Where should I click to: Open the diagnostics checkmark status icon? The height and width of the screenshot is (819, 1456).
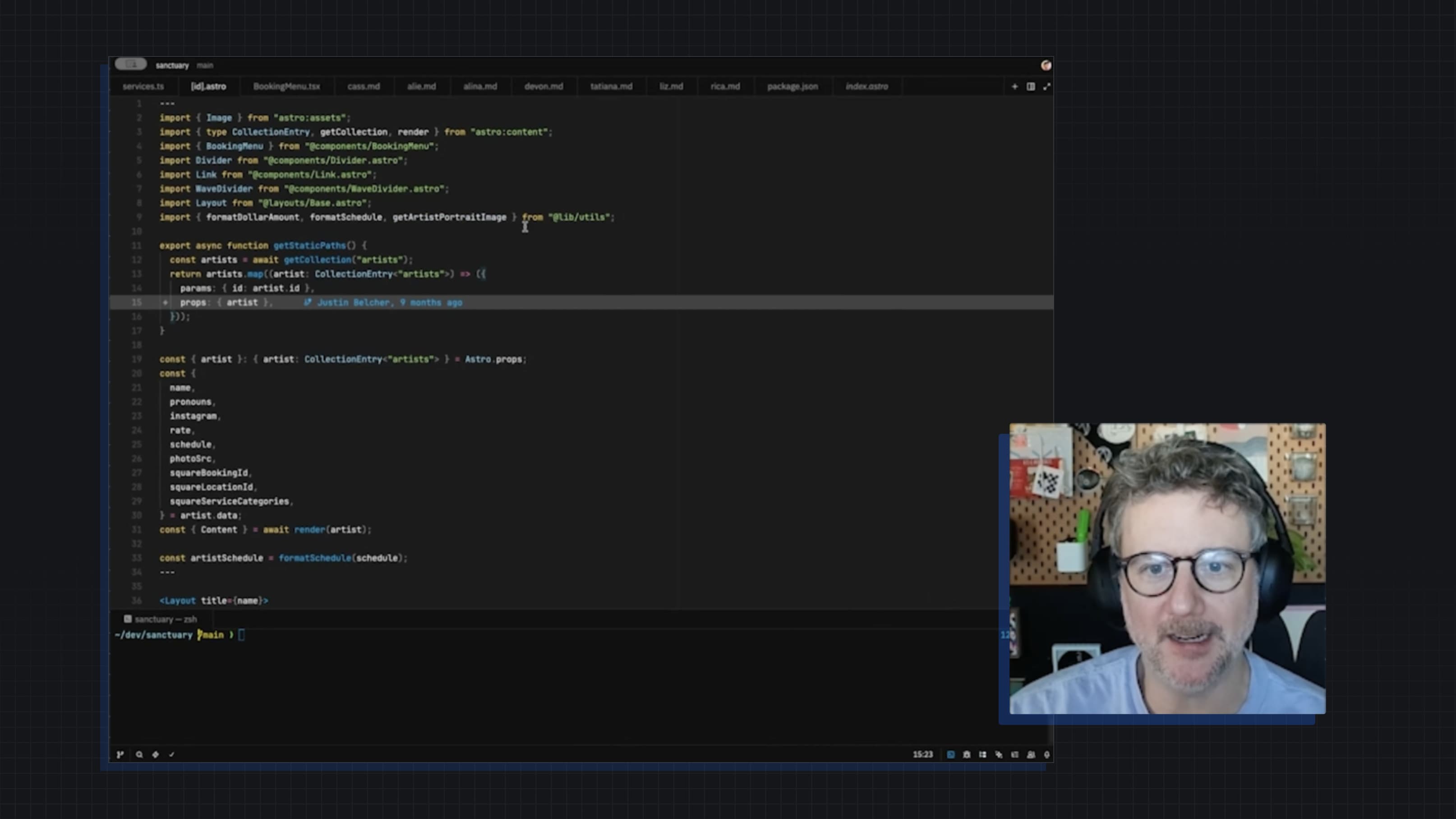coord(172,754)
